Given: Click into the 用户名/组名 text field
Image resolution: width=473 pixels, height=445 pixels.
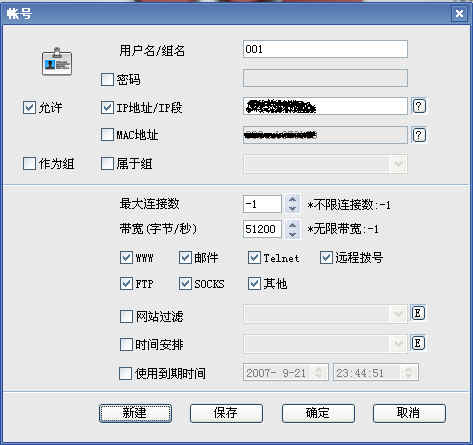Looking at the screenshot, I should pyautogui.click(x=325, y=49).
